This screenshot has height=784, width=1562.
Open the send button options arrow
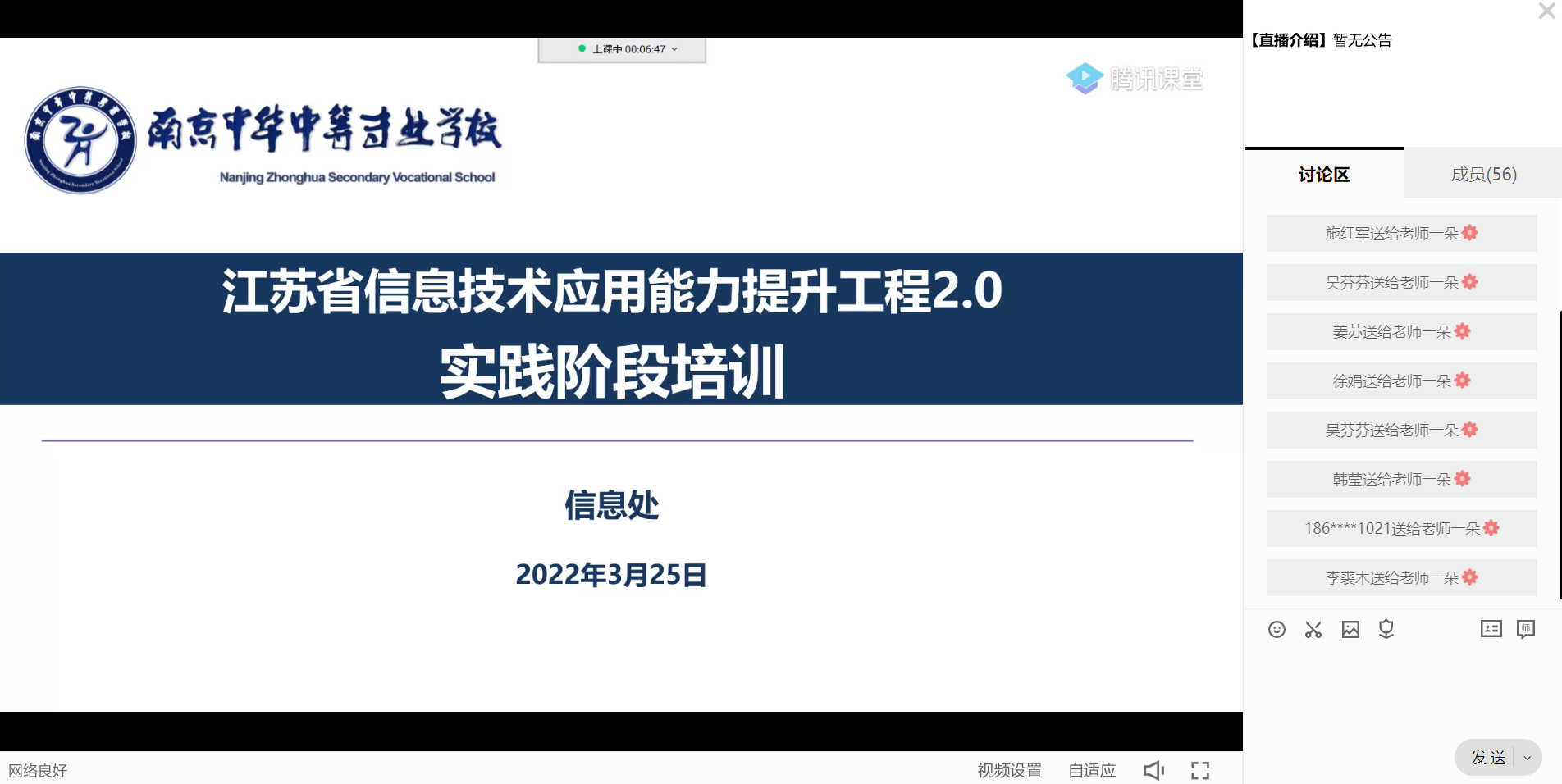pos(1528,758)
